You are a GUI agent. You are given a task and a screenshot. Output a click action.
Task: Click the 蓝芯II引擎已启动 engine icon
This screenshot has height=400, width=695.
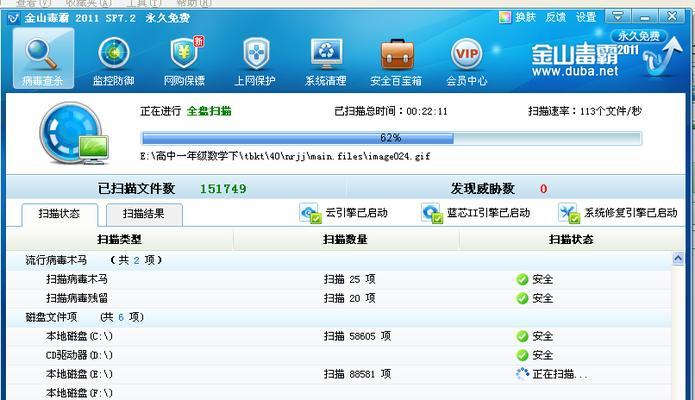point(431,213)
